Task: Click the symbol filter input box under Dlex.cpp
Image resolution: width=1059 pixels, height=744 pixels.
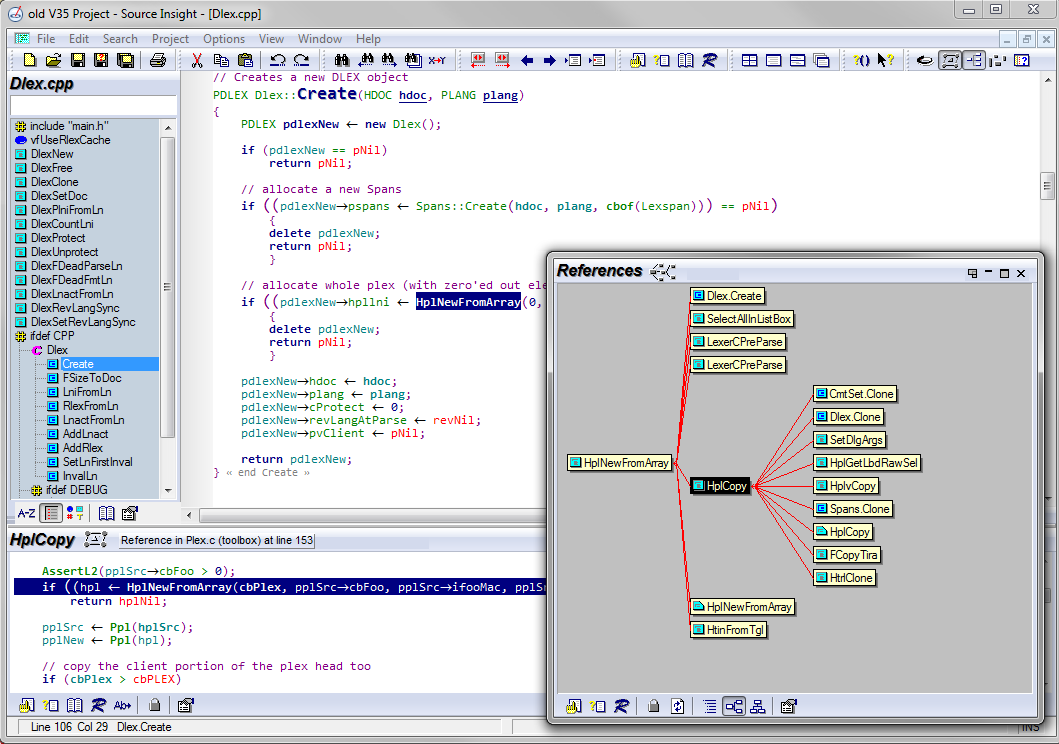Action: pos(94,106)
